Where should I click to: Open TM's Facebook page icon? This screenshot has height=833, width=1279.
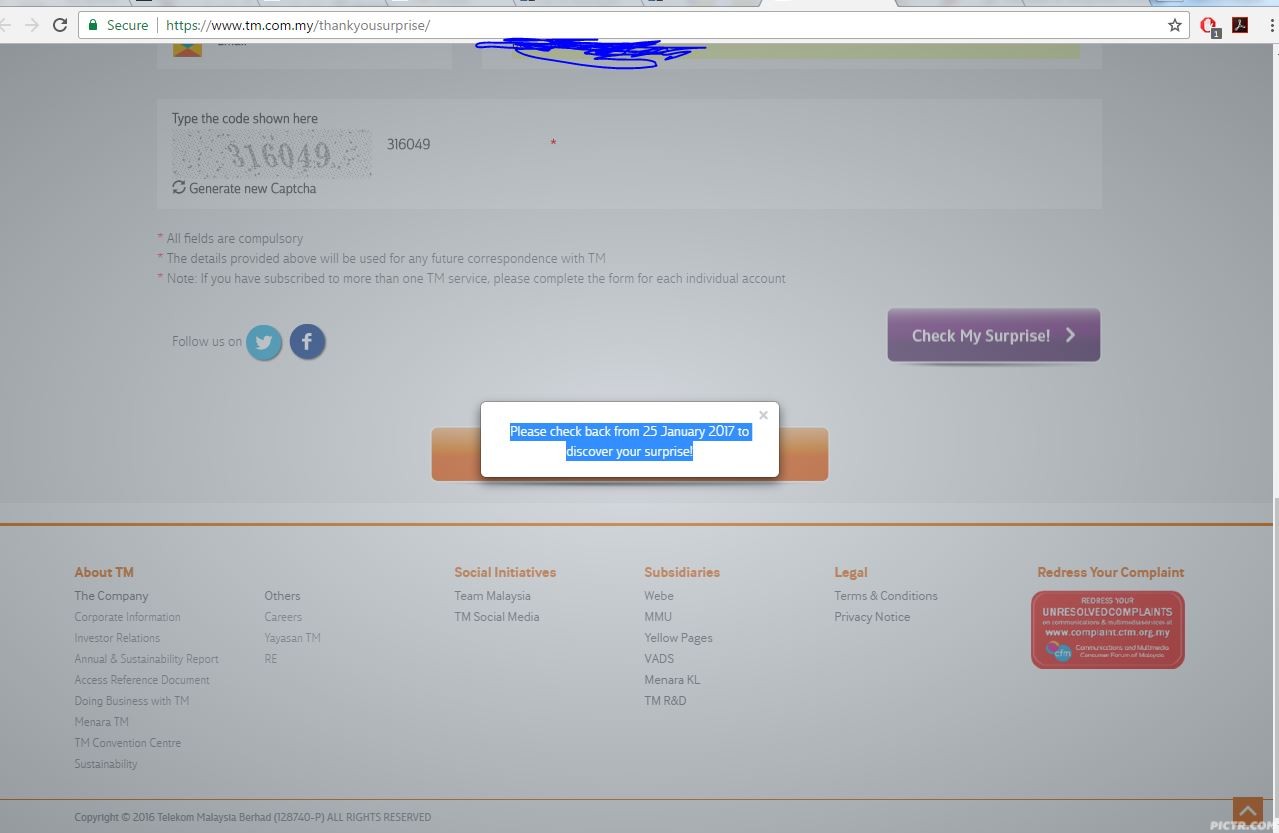307,342
